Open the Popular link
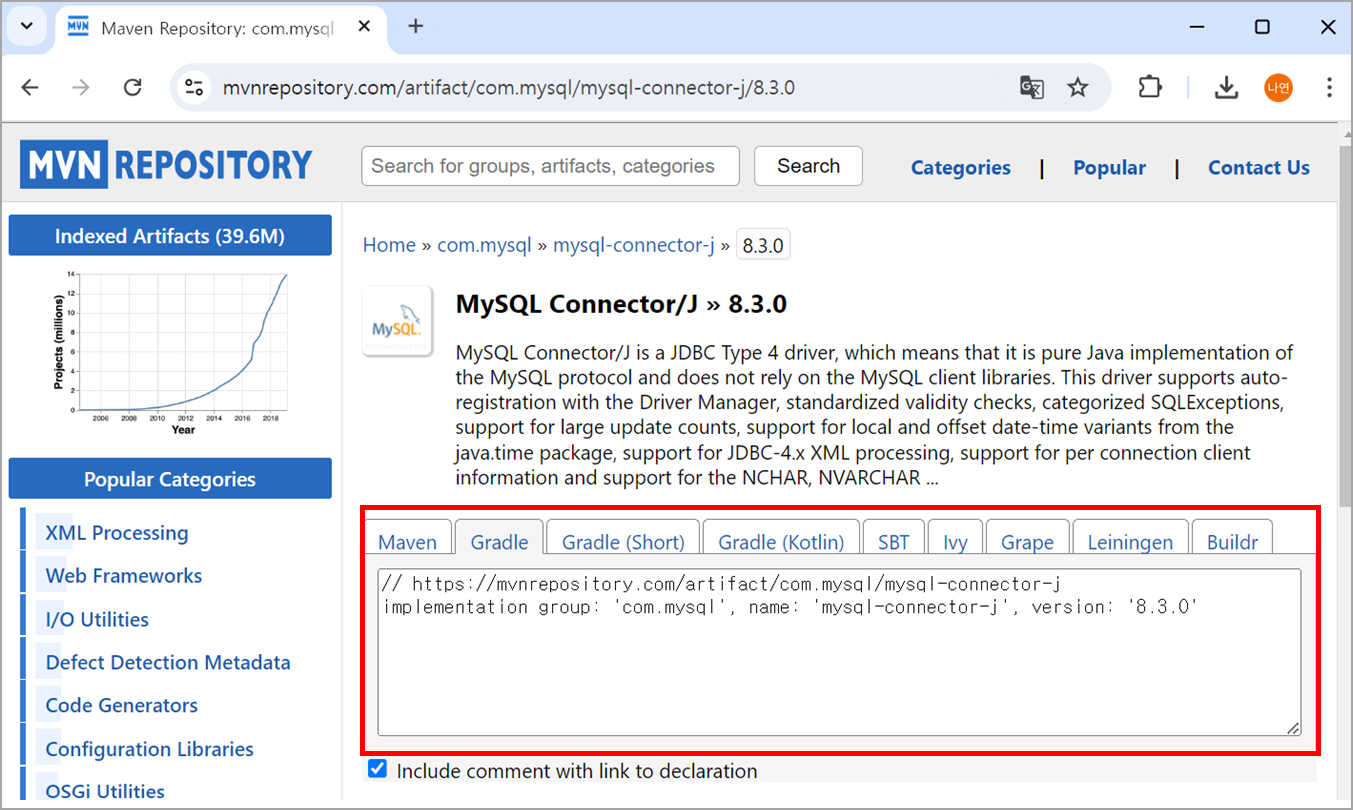The height and width of the screenshot is (810, 1353). click(x=1109, y=168)
